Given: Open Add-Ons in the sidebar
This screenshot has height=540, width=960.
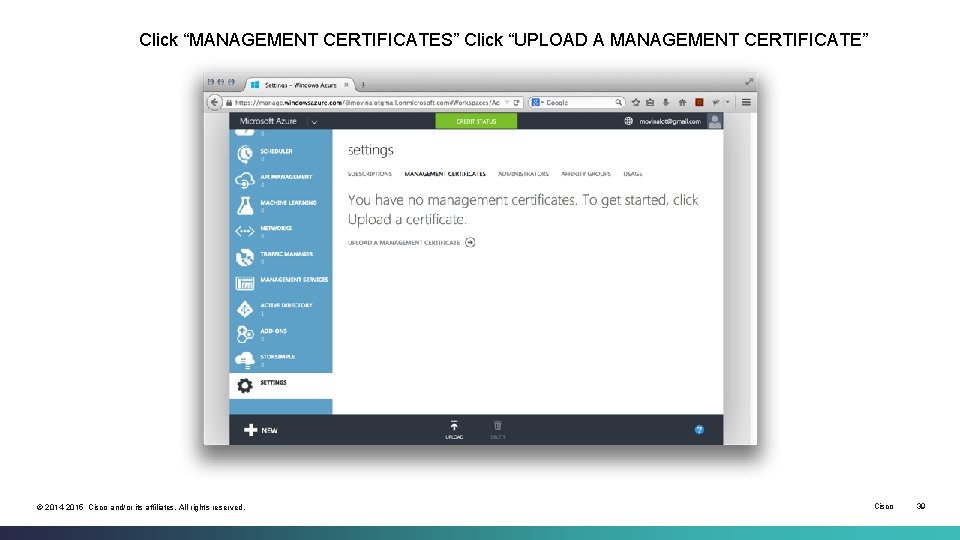Looking at the screenshot, I should (x=280, y=334).
